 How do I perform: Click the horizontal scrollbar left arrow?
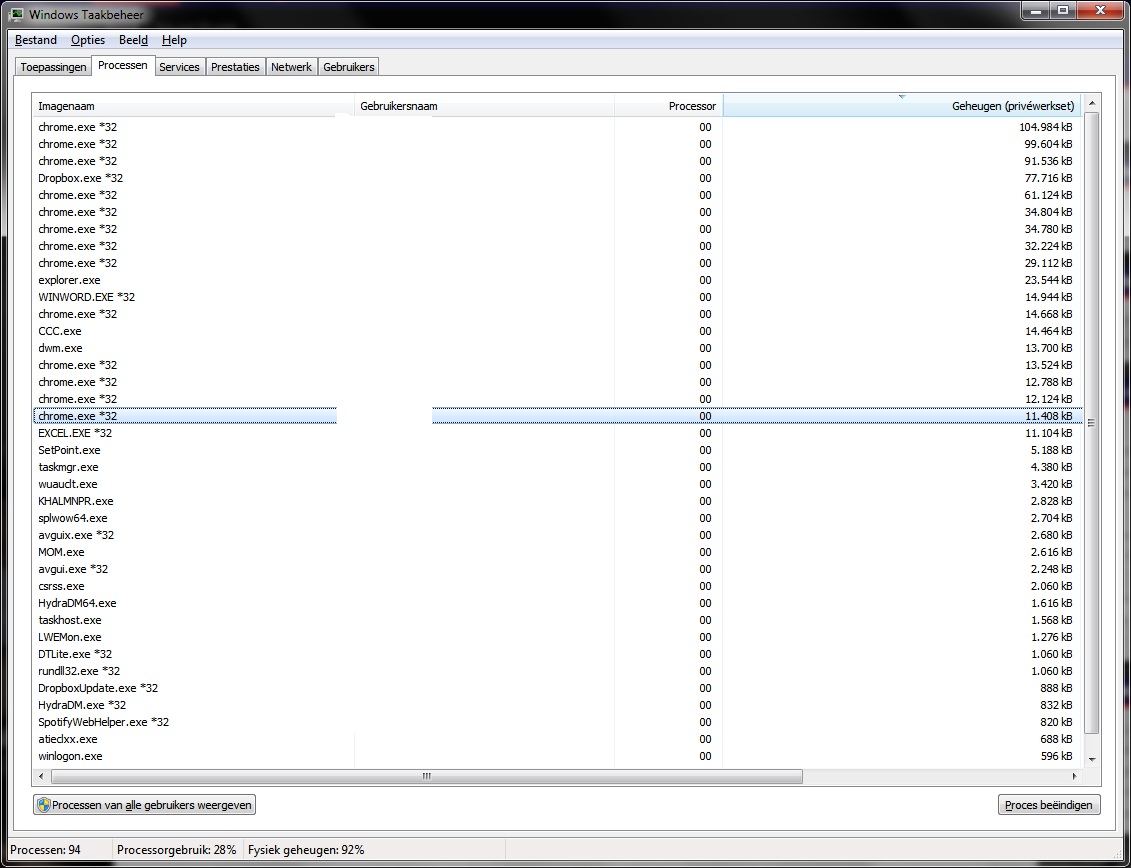pyautogui.click(x=41, y=776)
